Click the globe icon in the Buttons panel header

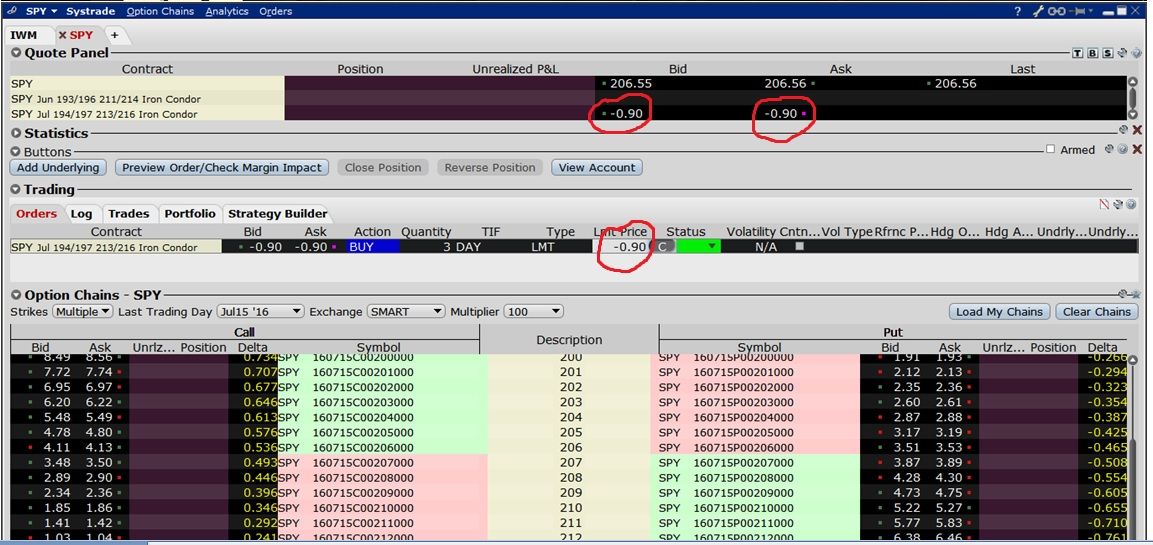pyautogui.click(x=1123, y=149)
